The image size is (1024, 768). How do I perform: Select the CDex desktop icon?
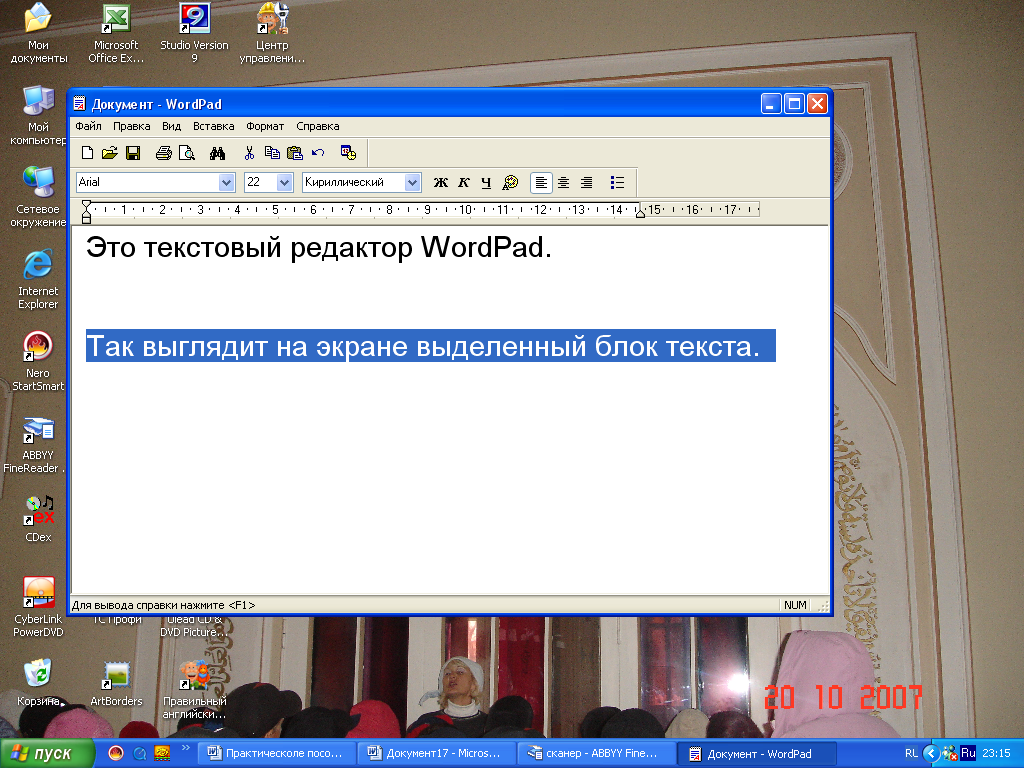click(x=39, y=519)
